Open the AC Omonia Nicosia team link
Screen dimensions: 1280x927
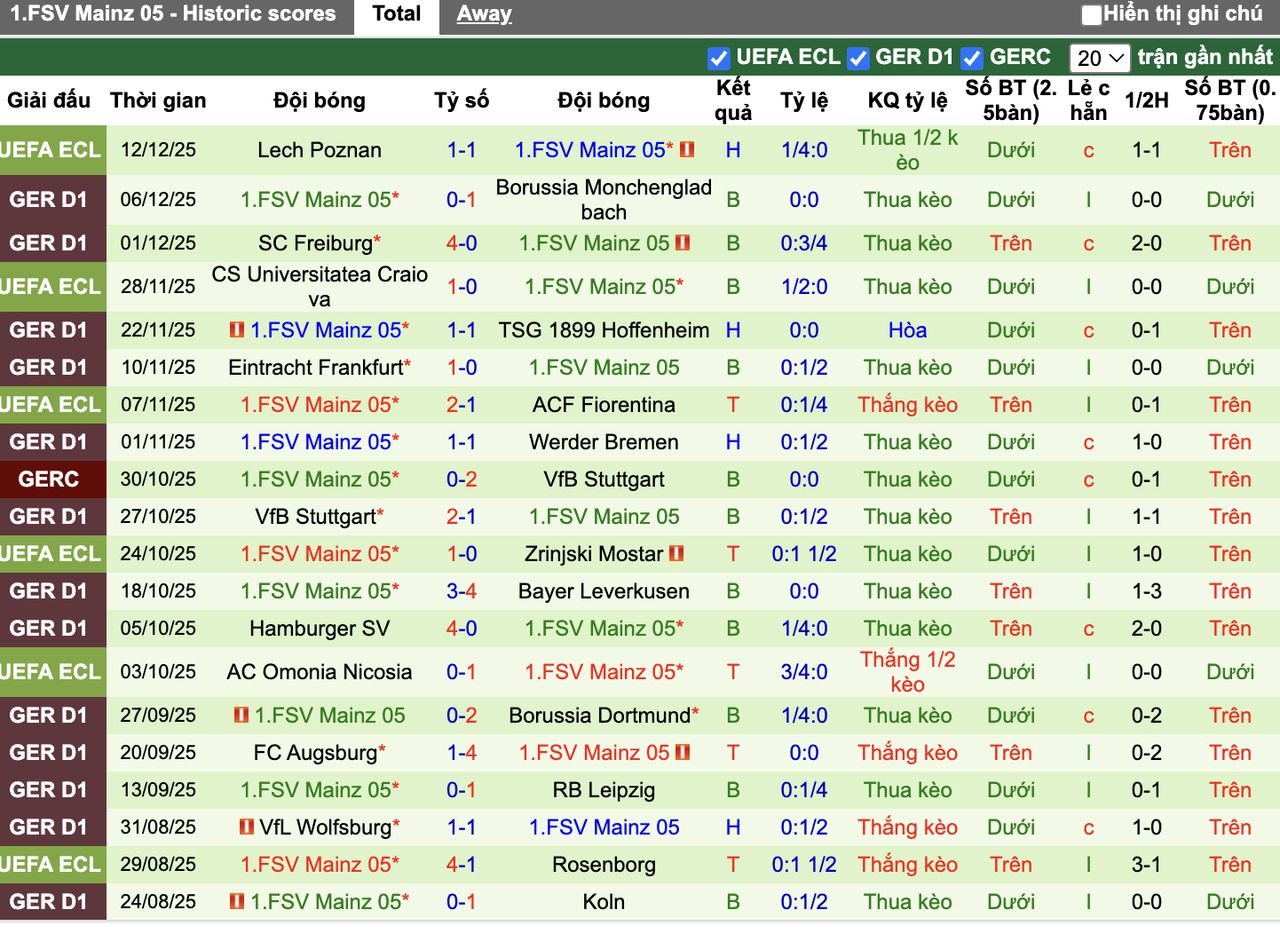tap(319, 672)
